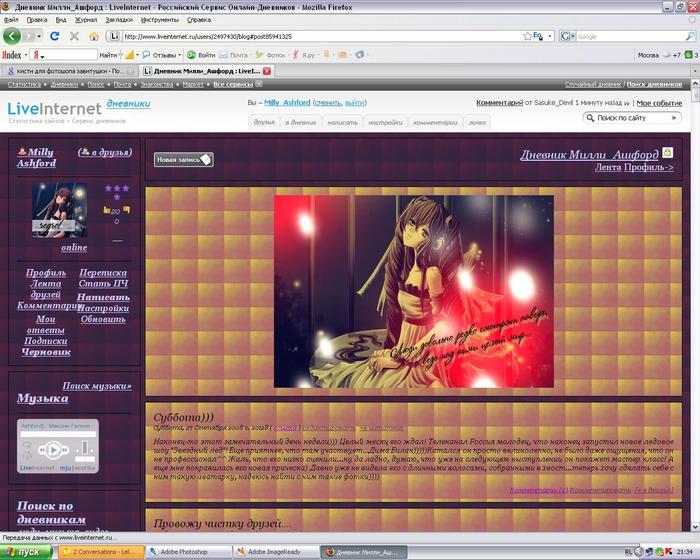Click the anime header image

414,292
